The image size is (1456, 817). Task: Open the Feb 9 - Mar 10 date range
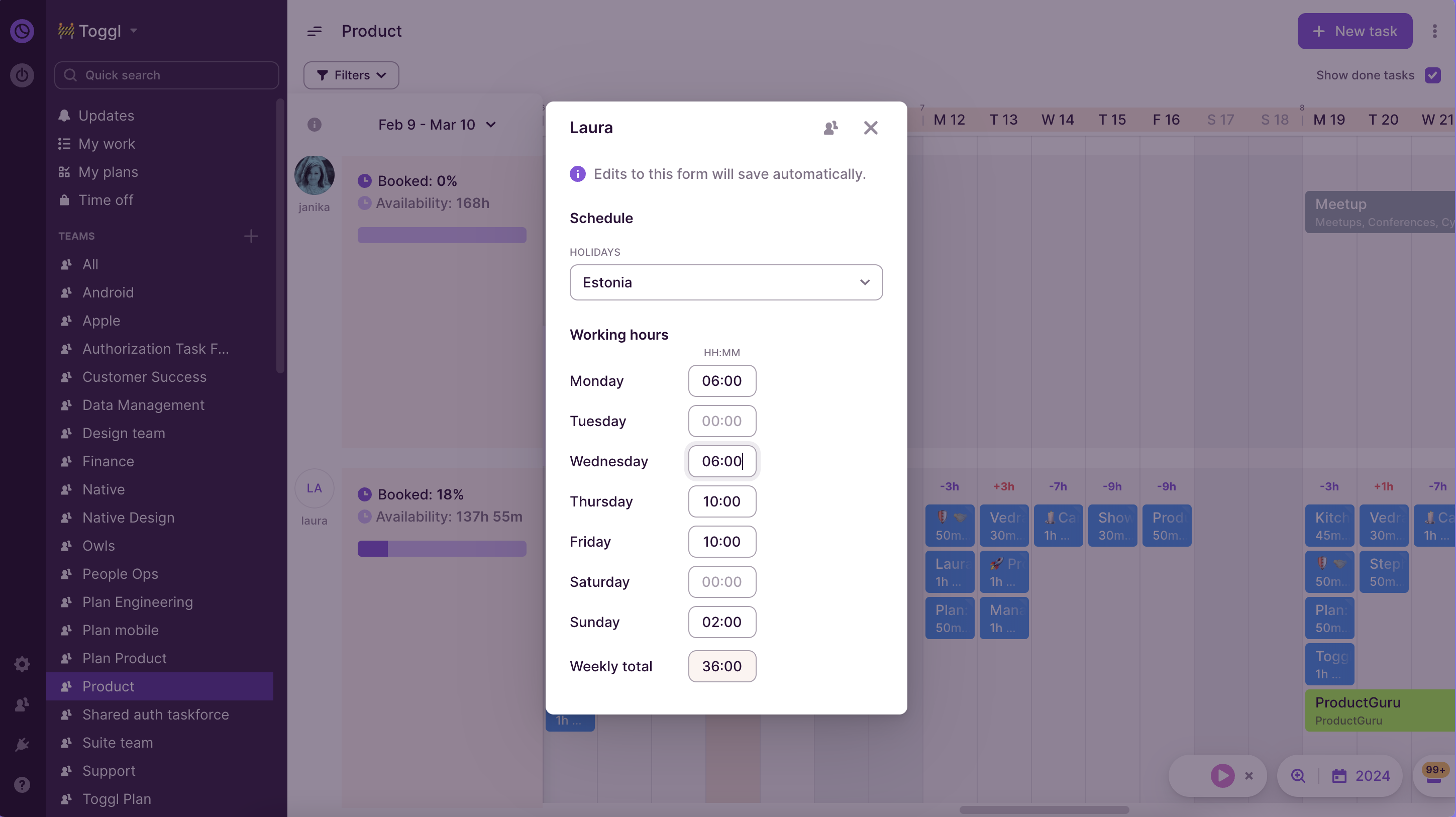click(x=436, y=125)
